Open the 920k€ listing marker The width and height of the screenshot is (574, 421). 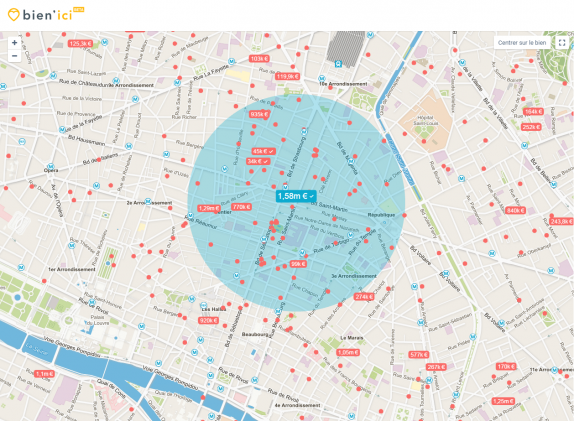tap(208, 321)
